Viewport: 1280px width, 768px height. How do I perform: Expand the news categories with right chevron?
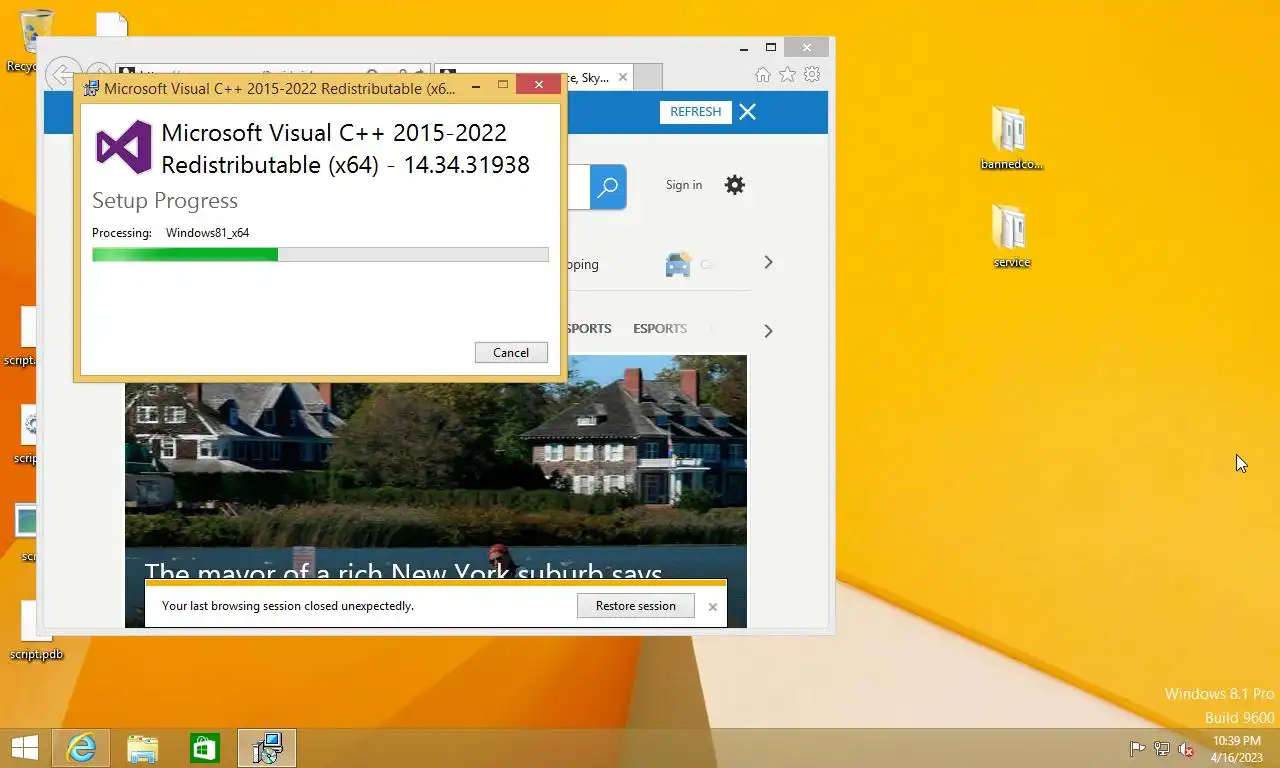[x=768, y=330]
